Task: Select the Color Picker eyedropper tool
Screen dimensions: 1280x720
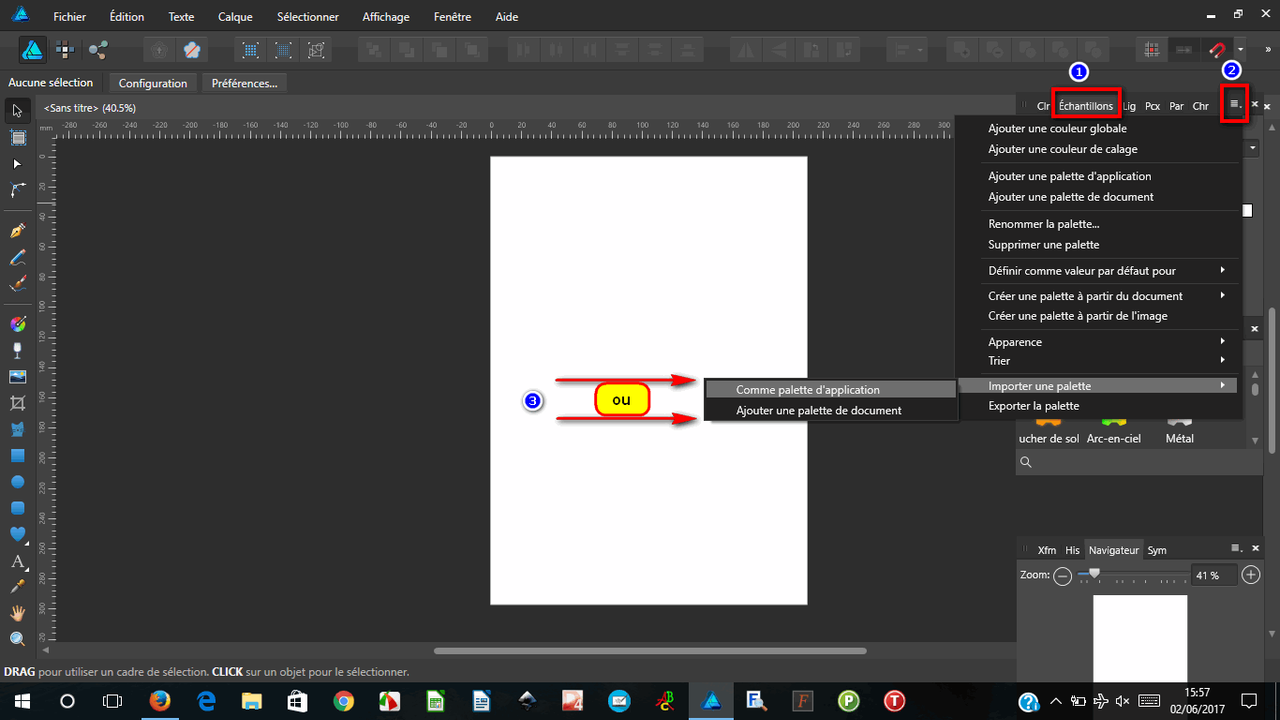Action: tap(17, 587)
